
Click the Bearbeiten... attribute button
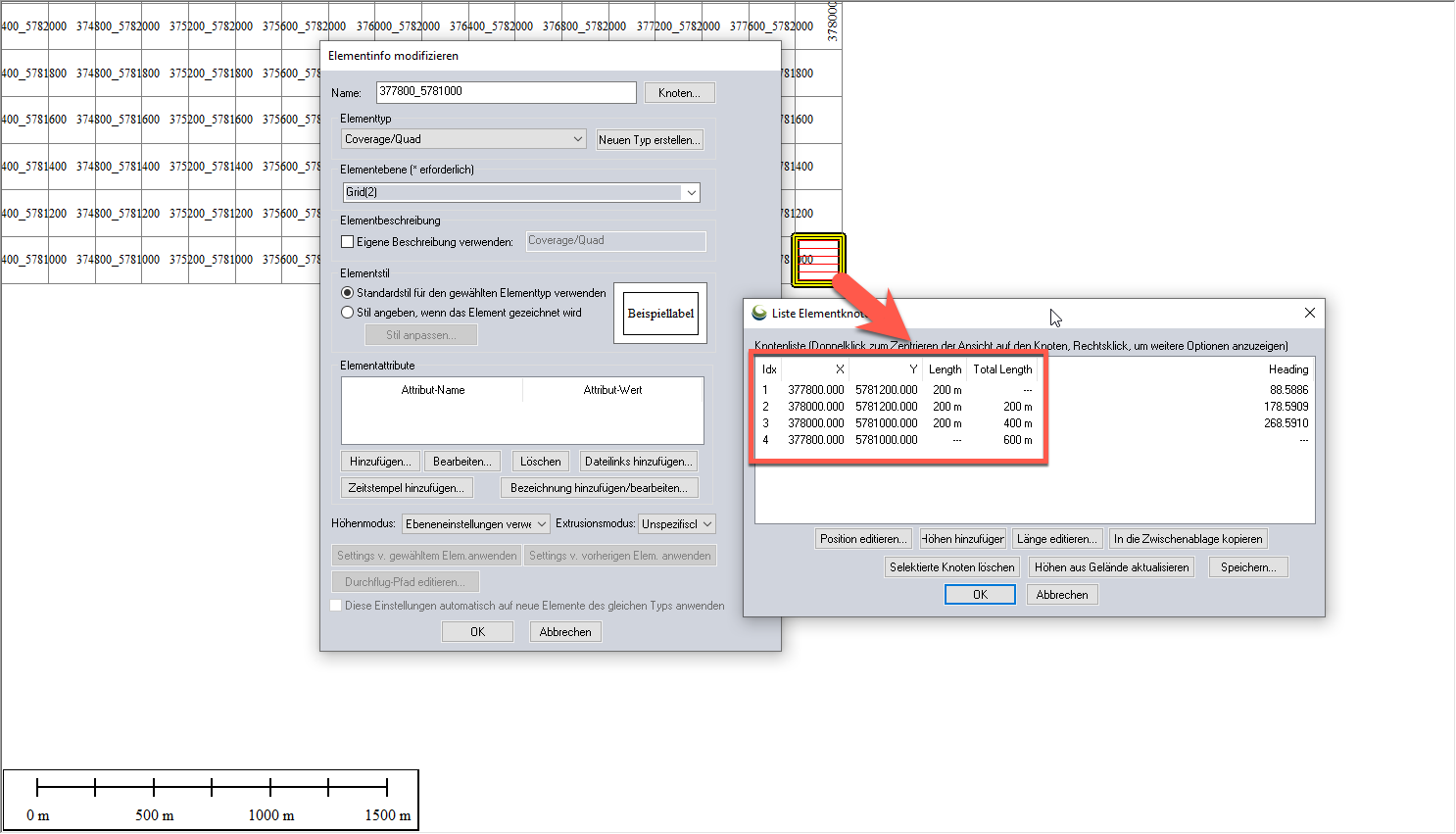click(462, 462)
